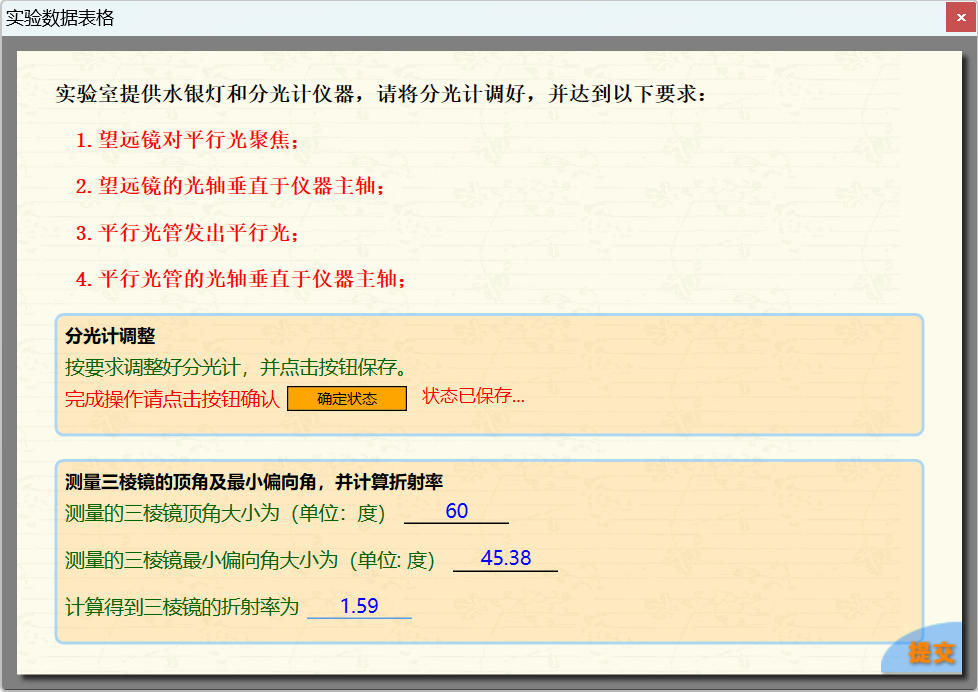Click requirement 3 平行光管发出平行光
The height and width of the screenshot is (692, 978).
point(187,233)
